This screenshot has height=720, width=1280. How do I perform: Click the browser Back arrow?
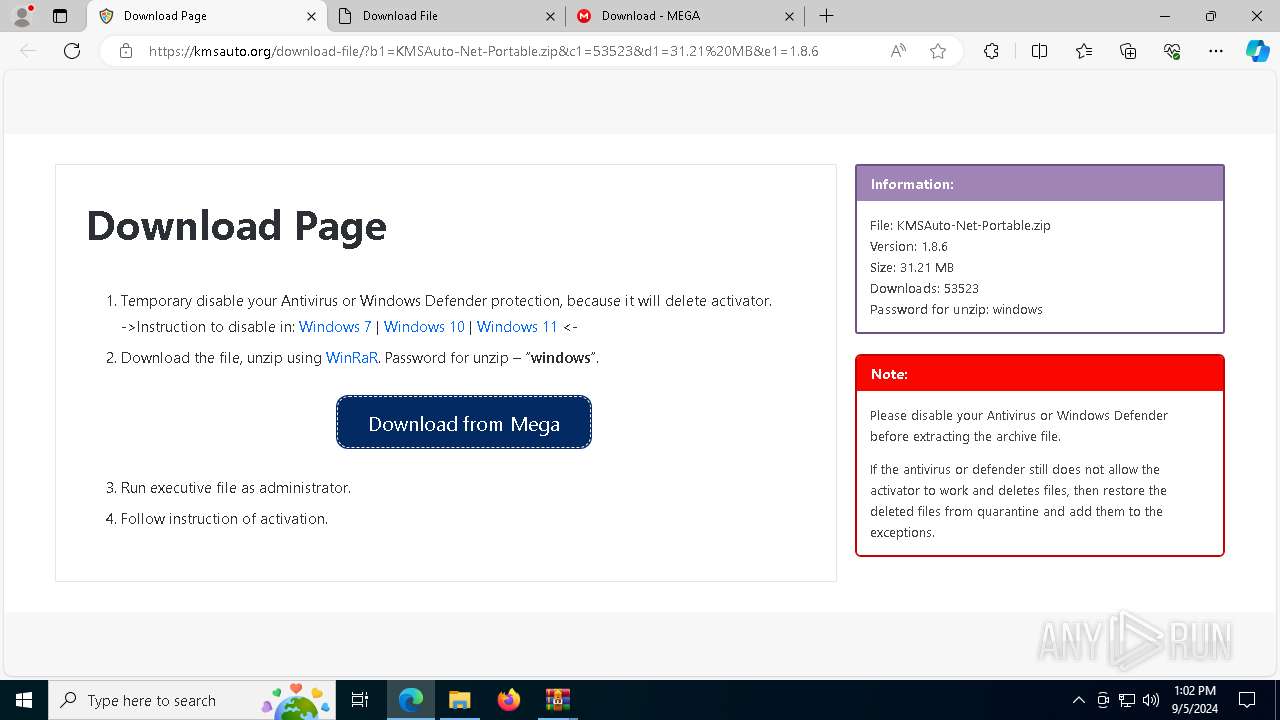[x=28, y=51]
